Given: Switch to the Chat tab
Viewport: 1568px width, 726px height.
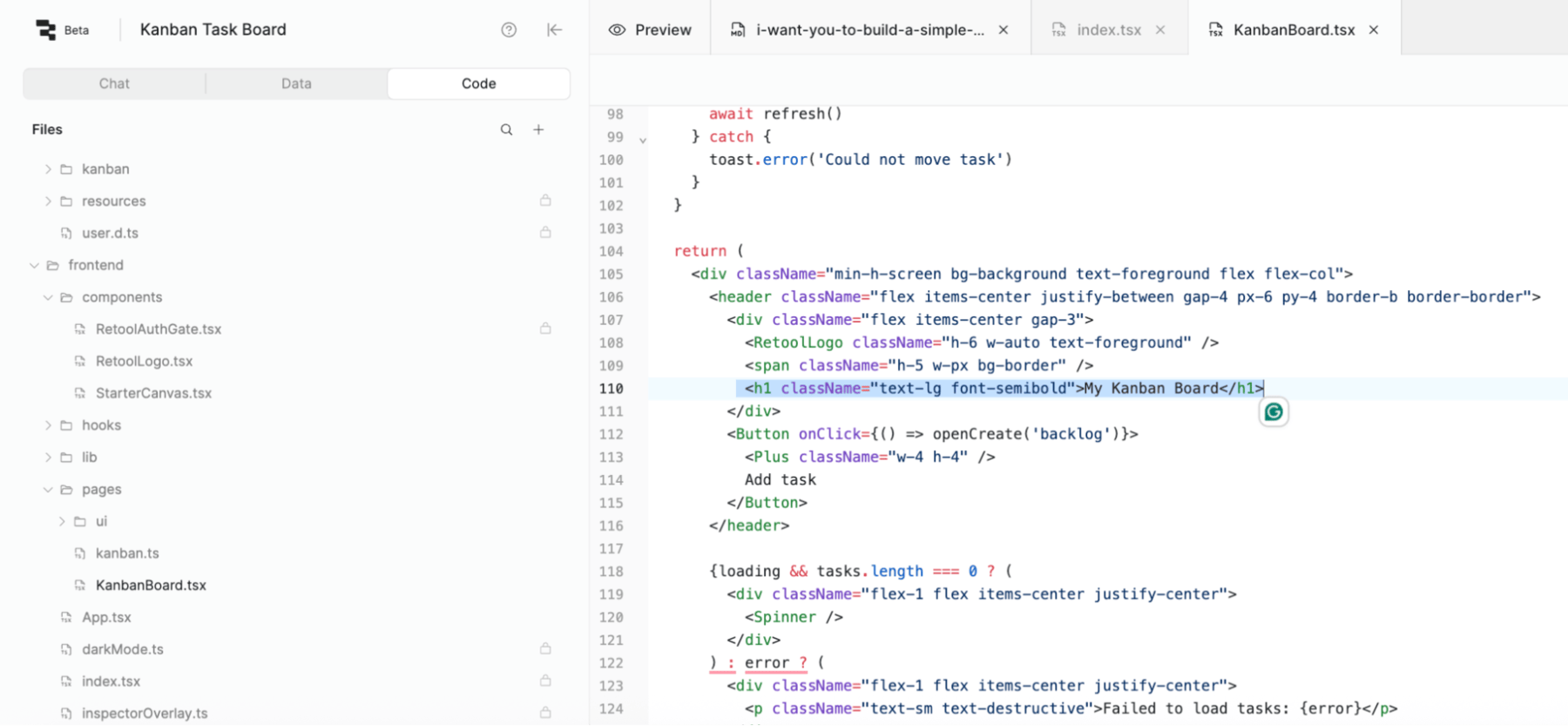Looking at the screenshot, I should coord(114,84).
